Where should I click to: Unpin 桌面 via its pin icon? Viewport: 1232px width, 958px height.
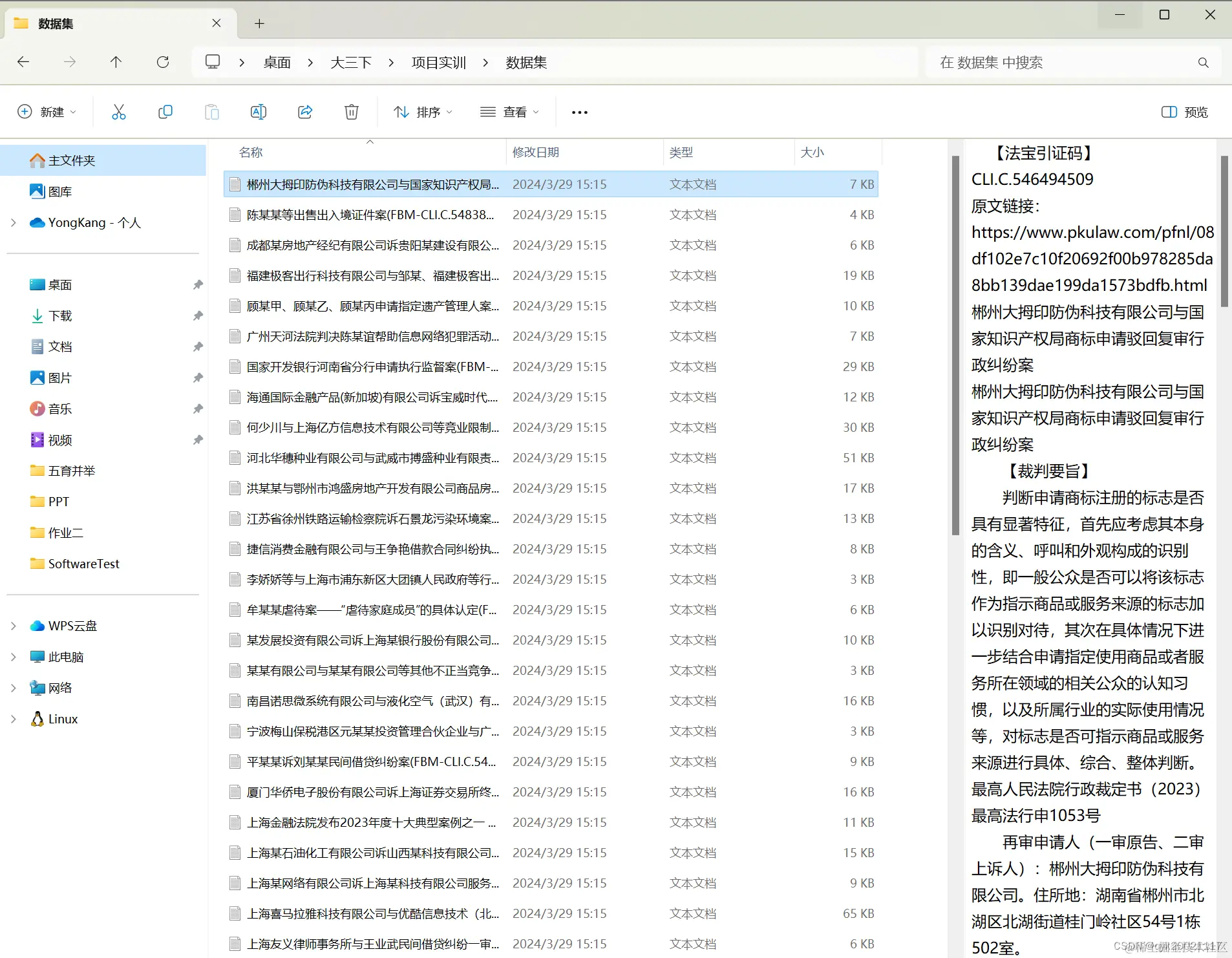(198, 284)
